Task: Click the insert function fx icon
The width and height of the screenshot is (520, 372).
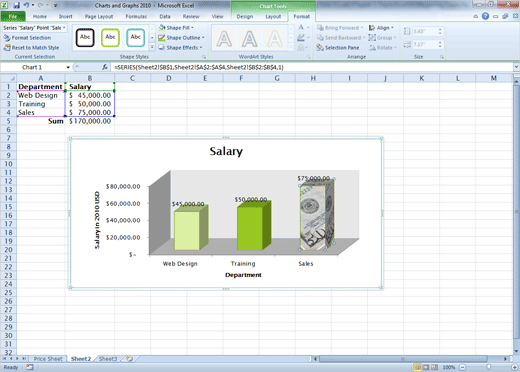Action: [x=105, y=67]
